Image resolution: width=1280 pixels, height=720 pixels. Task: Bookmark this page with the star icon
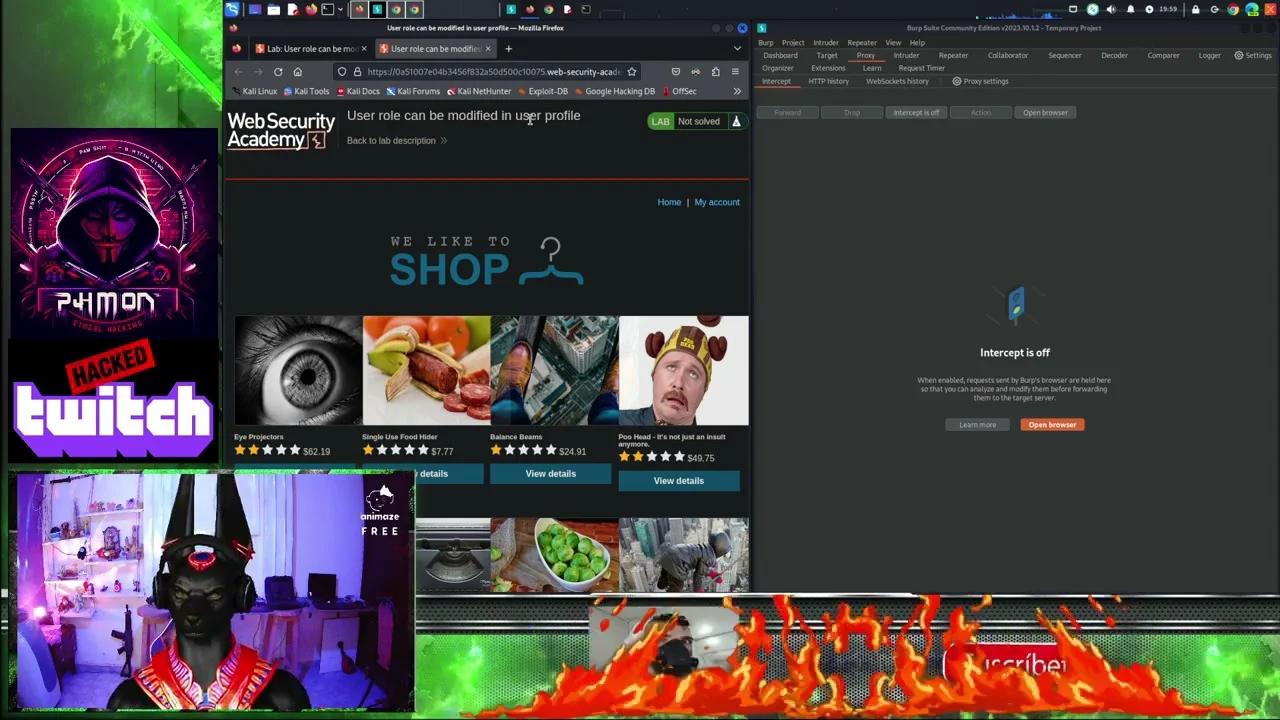(631, 72)
